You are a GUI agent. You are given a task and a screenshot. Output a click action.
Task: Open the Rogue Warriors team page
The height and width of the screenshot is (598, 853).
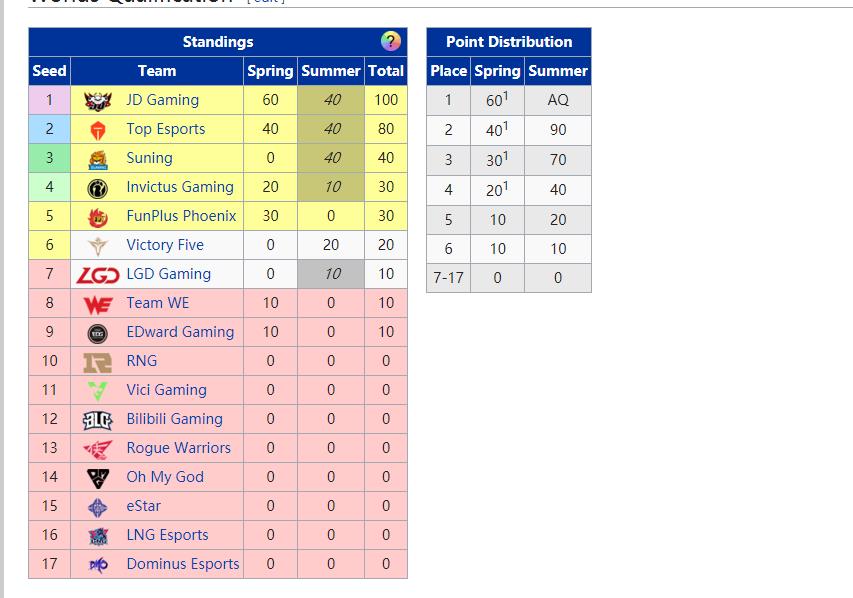pos(178,448)
